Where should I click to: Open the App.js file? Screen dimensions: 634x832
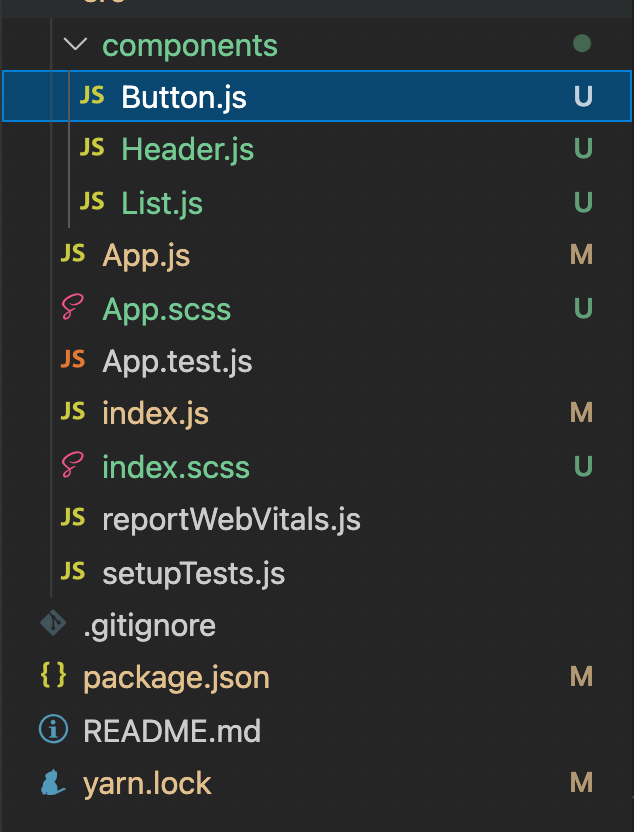[x=146, y=256]
